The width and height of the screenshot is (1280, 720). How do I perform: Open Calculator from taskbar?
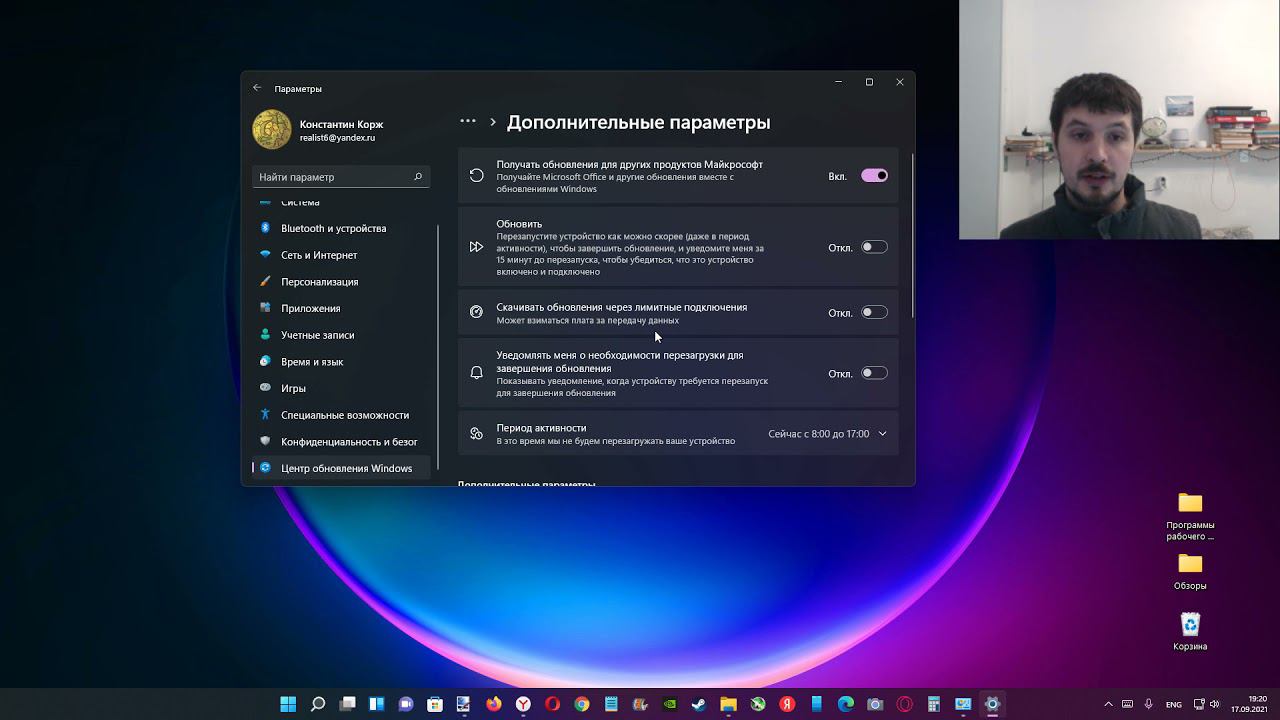[934, 704]
